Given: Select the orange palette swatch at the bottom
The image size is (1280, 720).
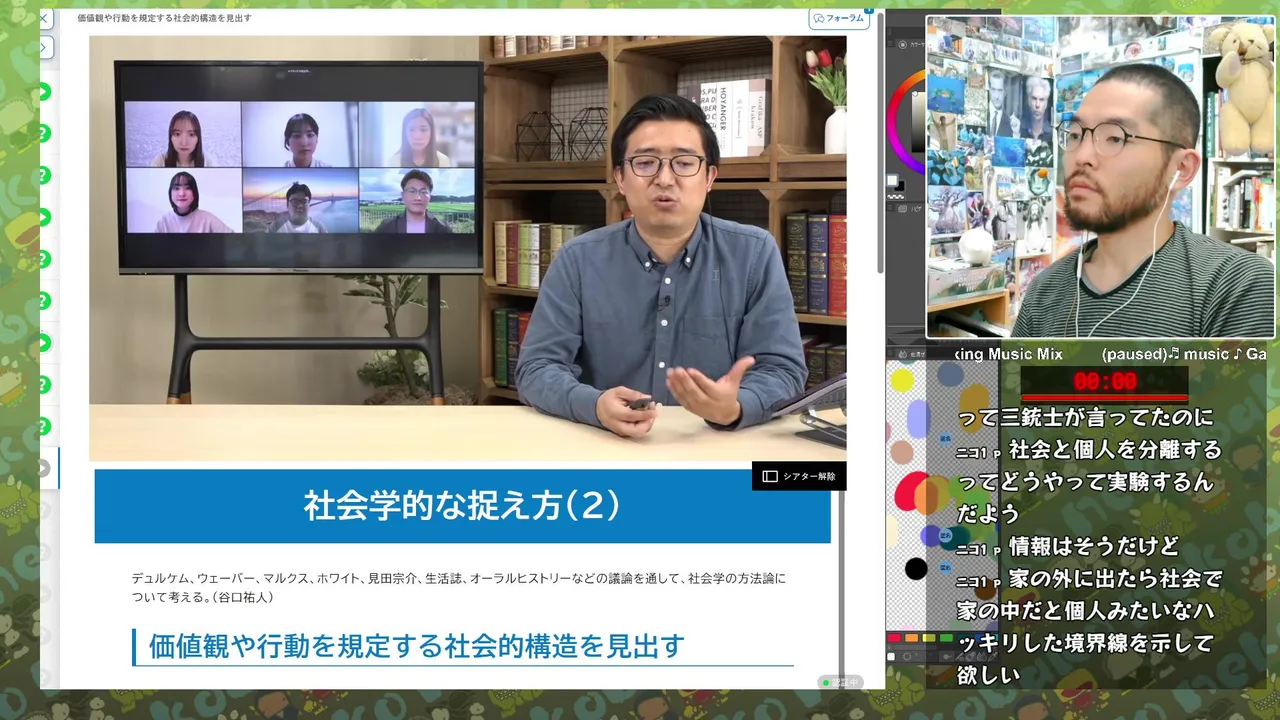Looking at the screenshot, I should click(x=911, y=638).
